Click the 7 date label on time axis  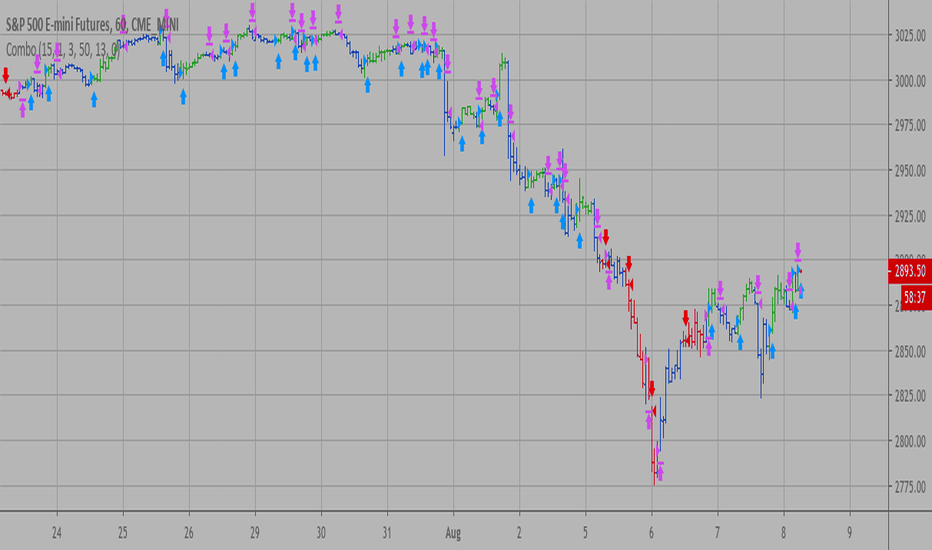(717, 533)
